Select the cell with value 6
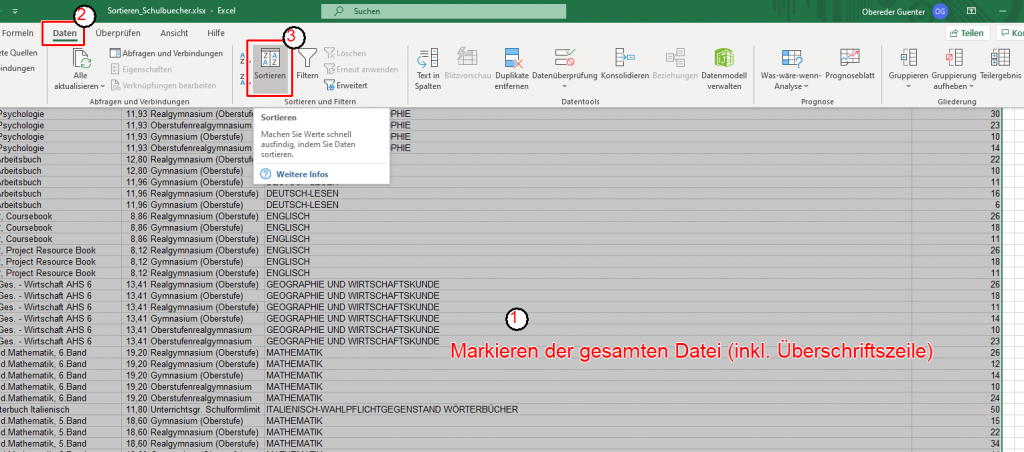Screen dimensions: 1024x452 click(957, 204)
